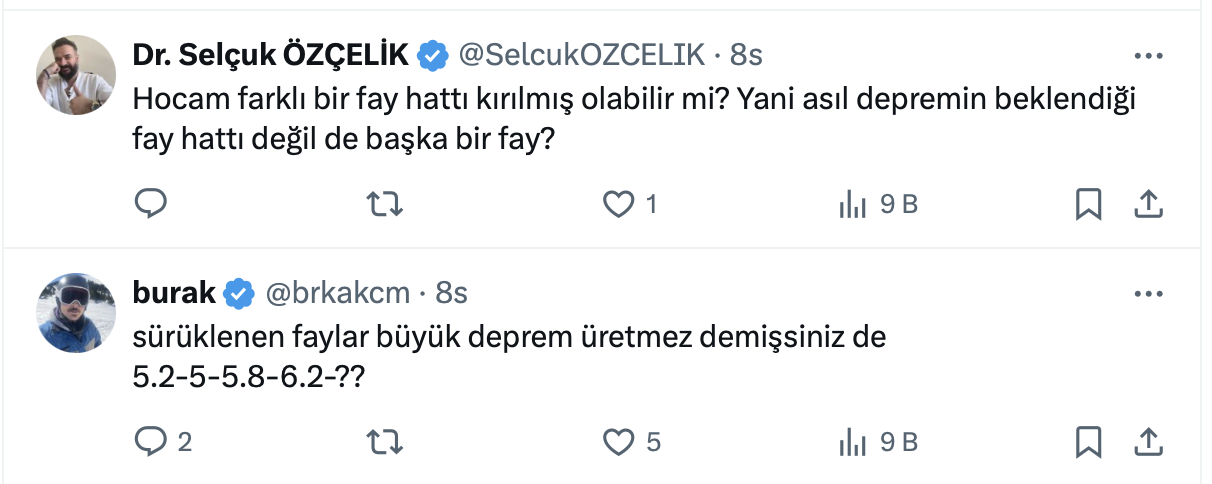Like Dr. Selçuk ÖZÇELİK's tweet

click(620, 204)
